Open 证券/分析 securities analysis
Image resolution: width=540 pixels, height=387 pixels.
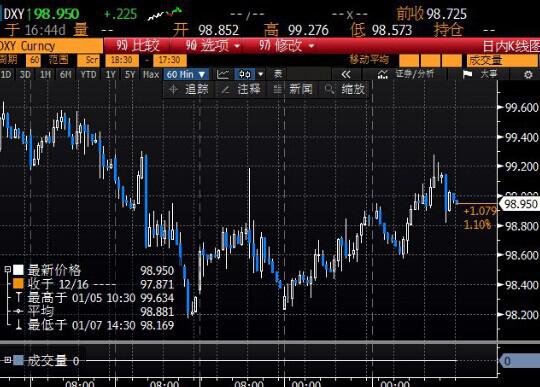(x=406, y=74)
